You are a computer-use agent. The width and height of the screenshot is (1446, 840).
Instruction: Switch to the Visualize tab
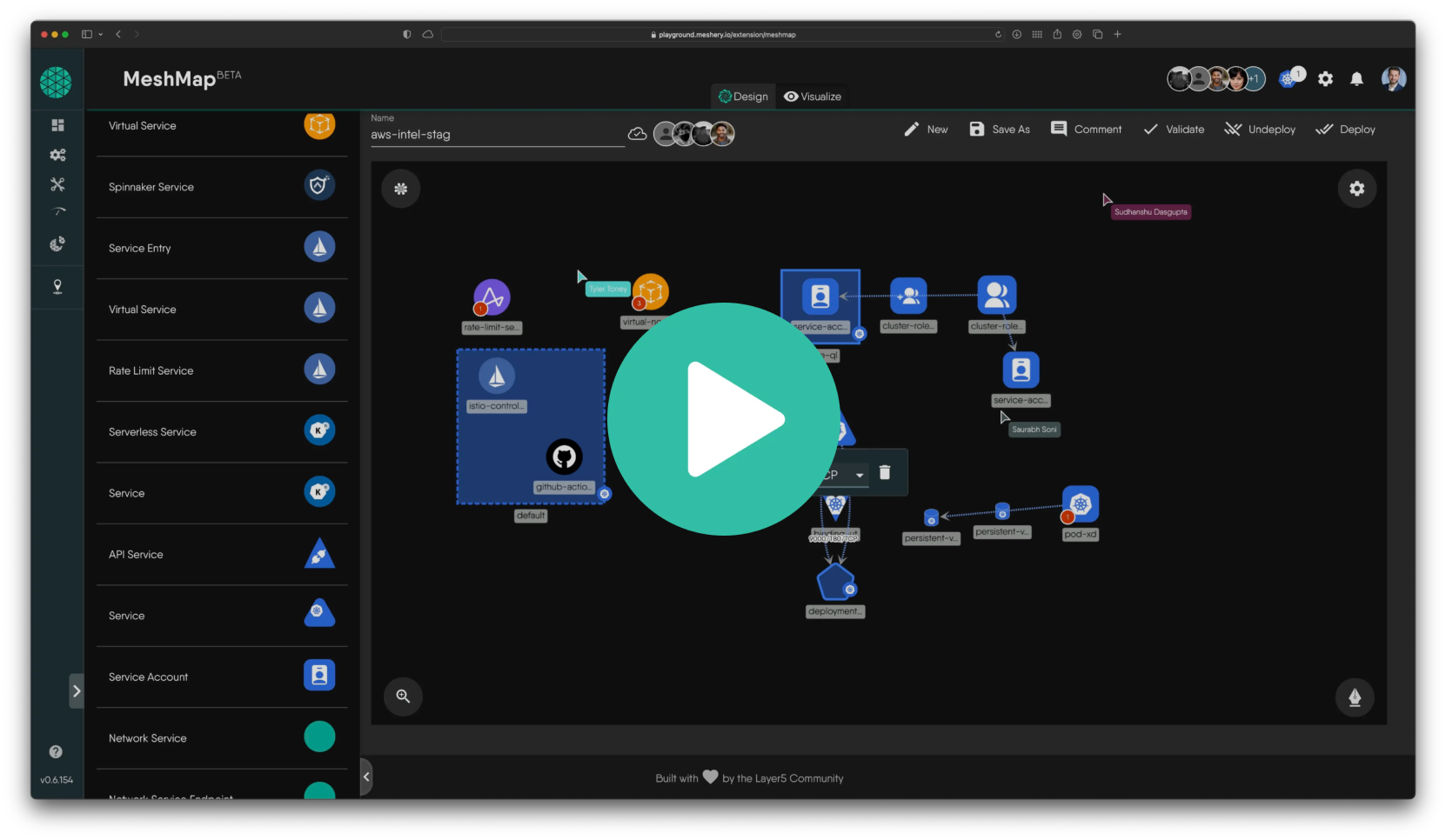(813, 97)
